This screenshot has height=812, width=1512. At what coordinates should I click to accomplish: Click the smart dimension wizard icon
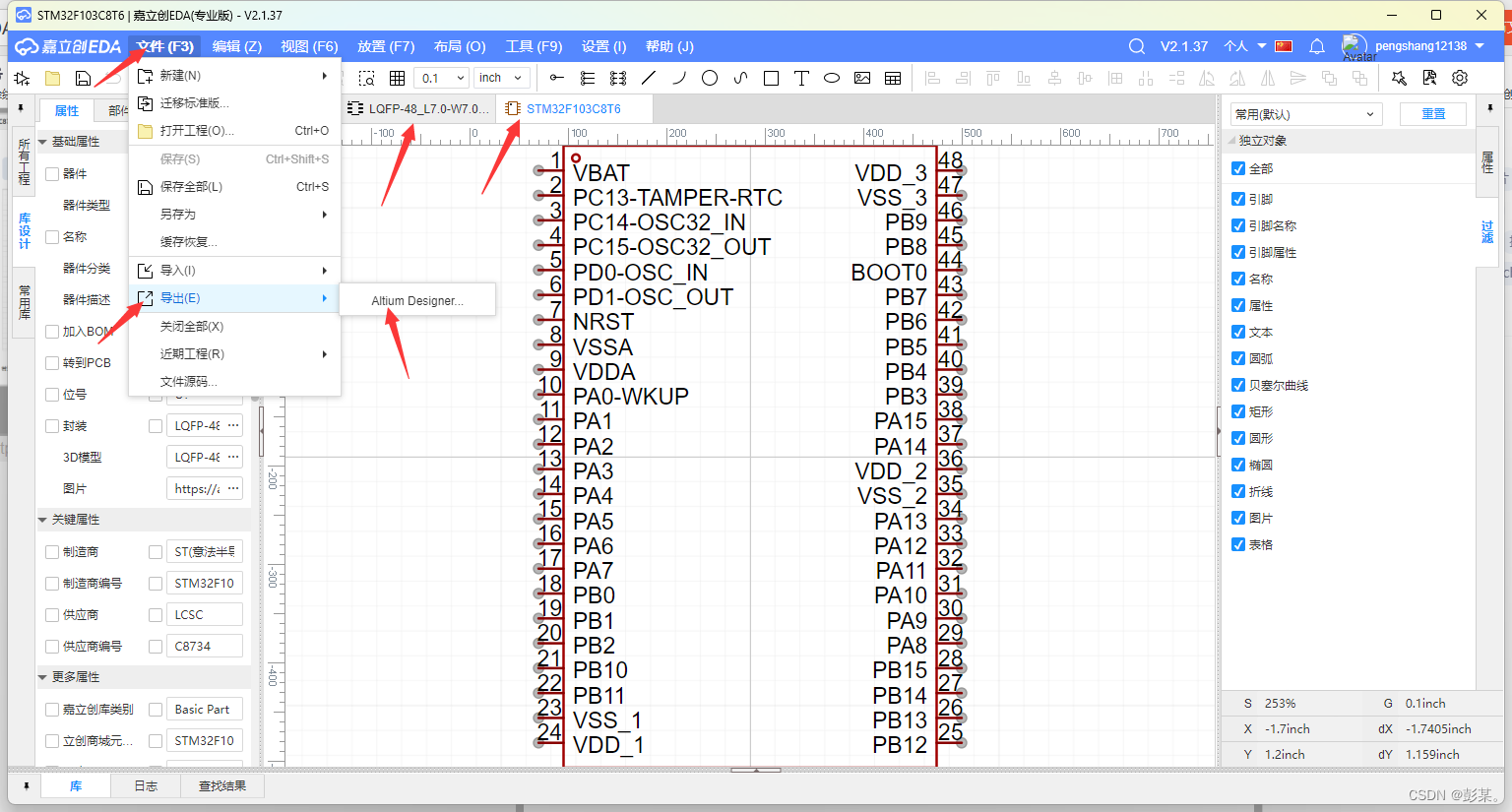pos(1399,78)
